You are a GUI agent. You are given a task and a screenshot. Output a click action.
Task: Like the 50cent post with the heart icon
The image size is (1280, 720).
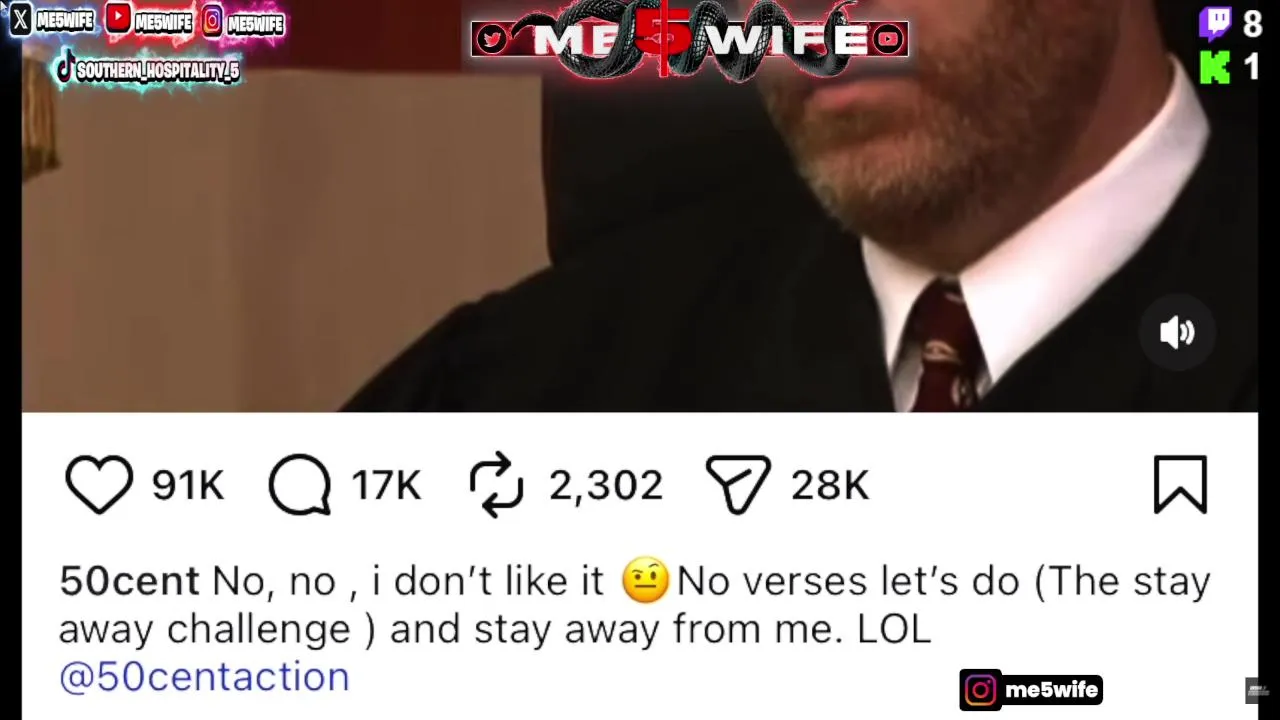(99, 485)
